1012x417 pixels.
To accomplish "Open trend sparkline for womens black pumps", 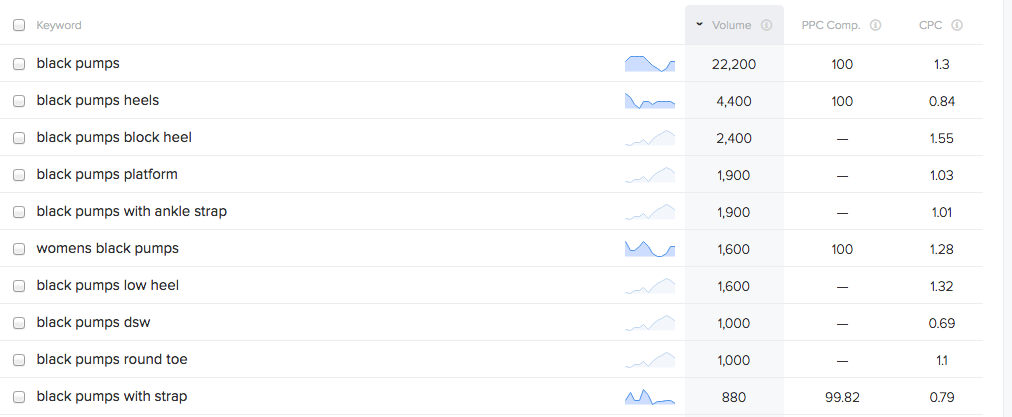I will coord(650,248).
